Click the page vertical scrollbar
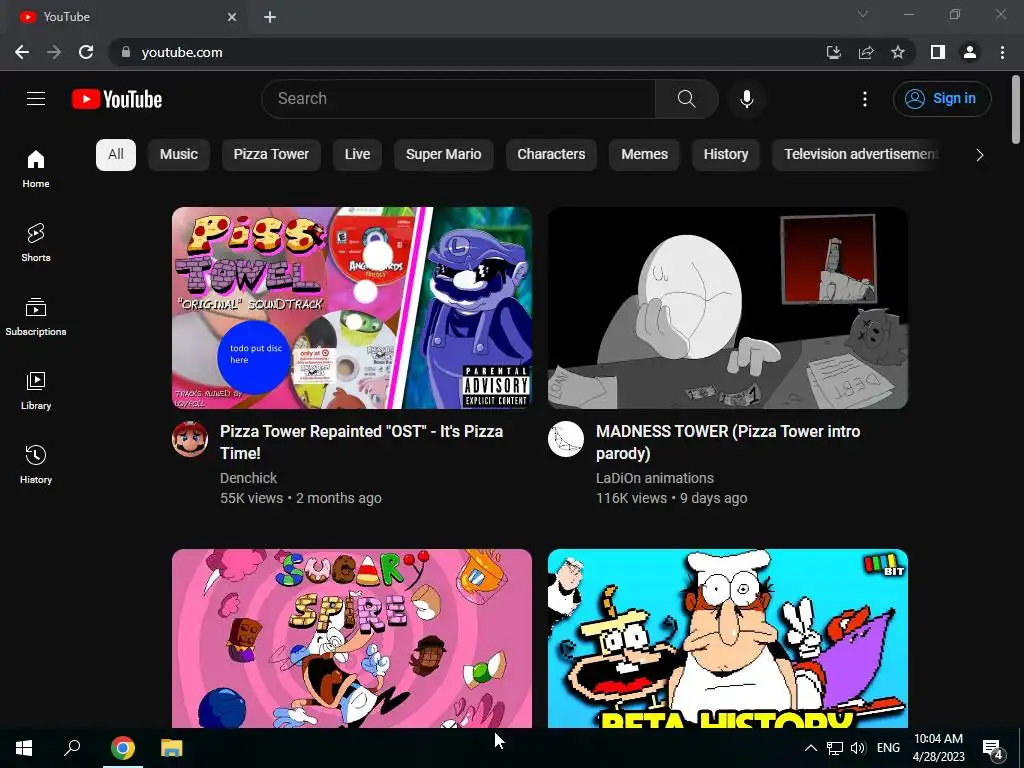 coord(1016,110)
